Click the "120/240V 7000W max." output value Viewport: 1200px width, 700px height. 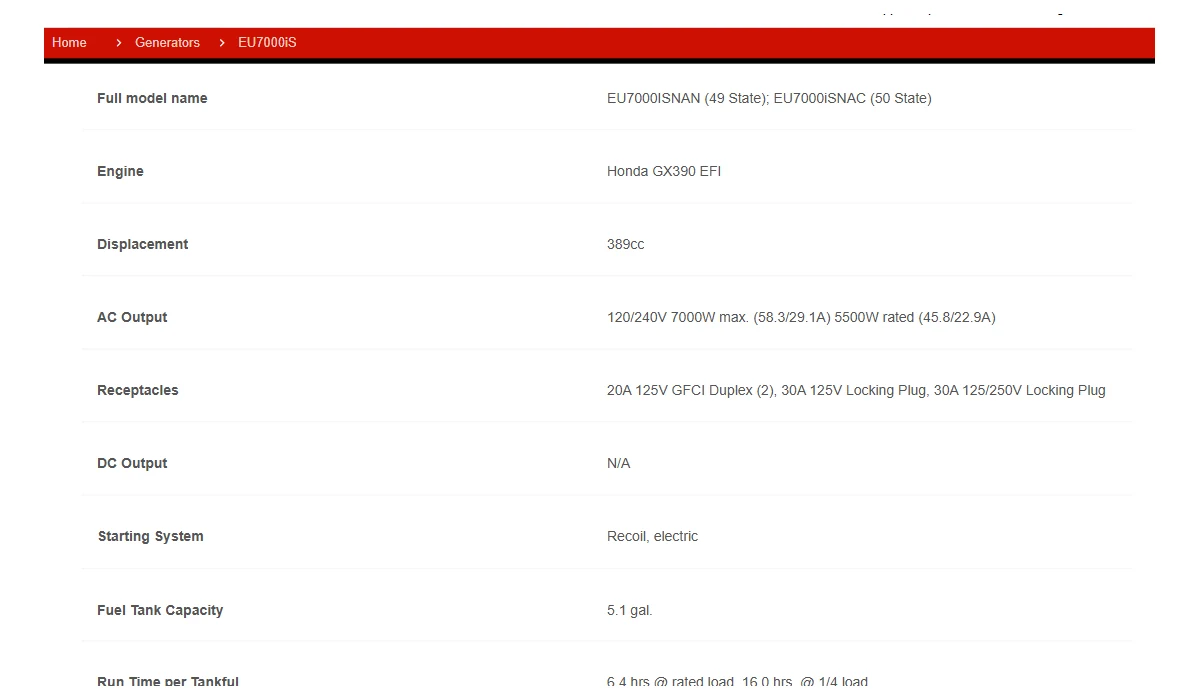677,317
